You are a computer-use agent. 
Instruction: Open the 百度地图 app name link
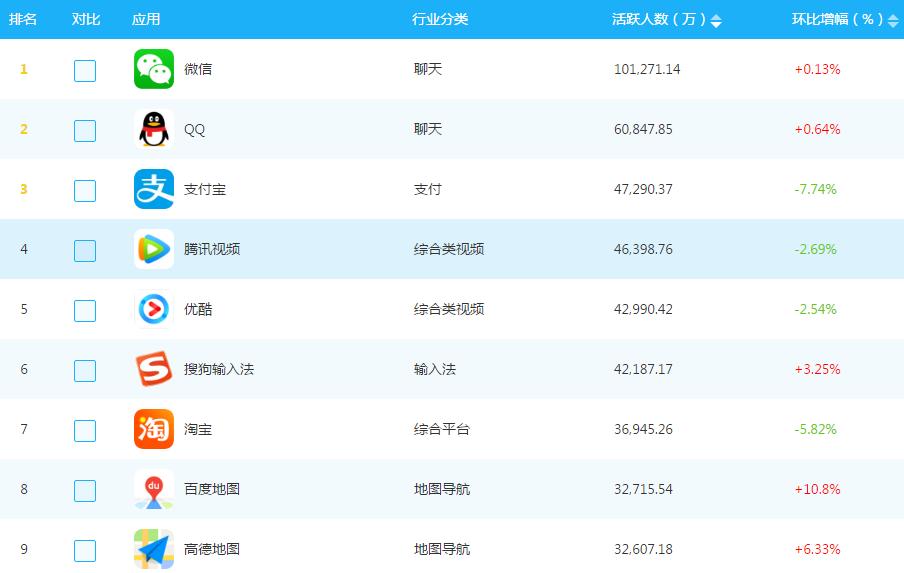212,489
